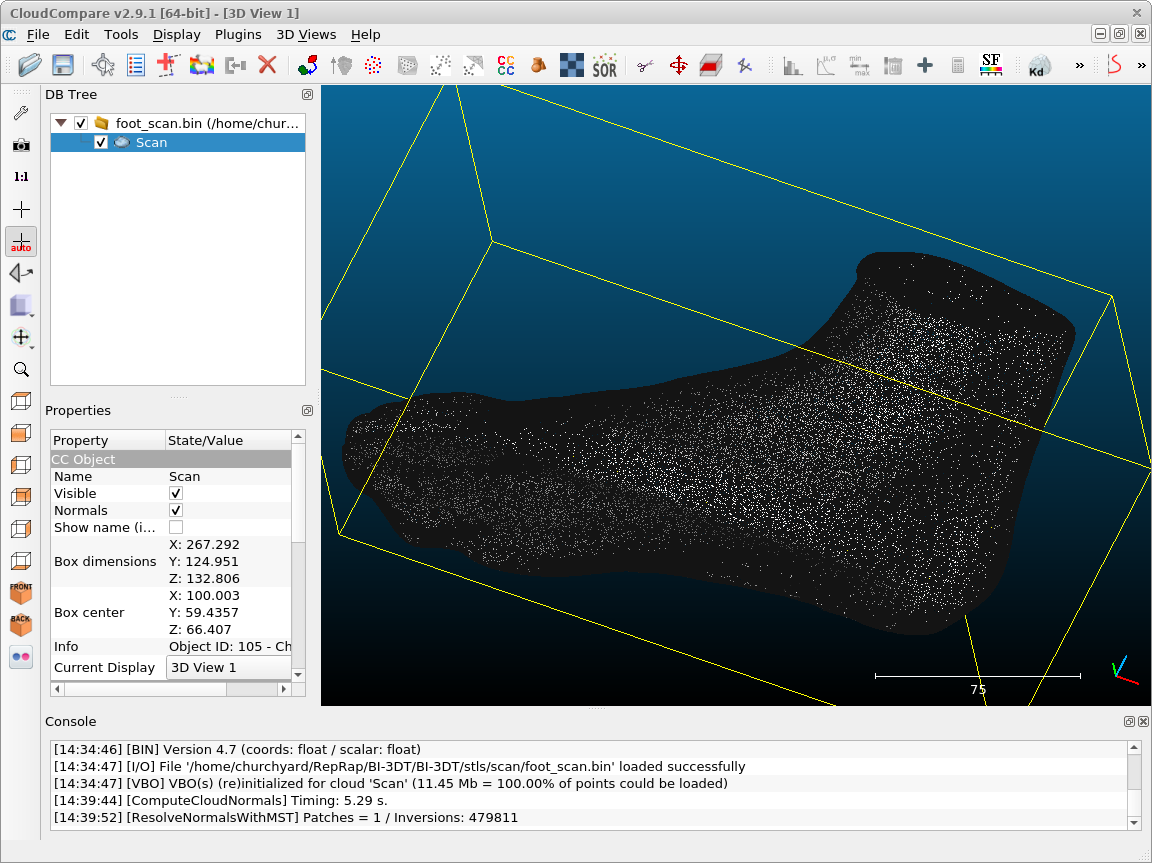Viewport: 1152px width, 863px height.
Task: Click the blue checkerboard icon
Action: (x=572, y=65)
